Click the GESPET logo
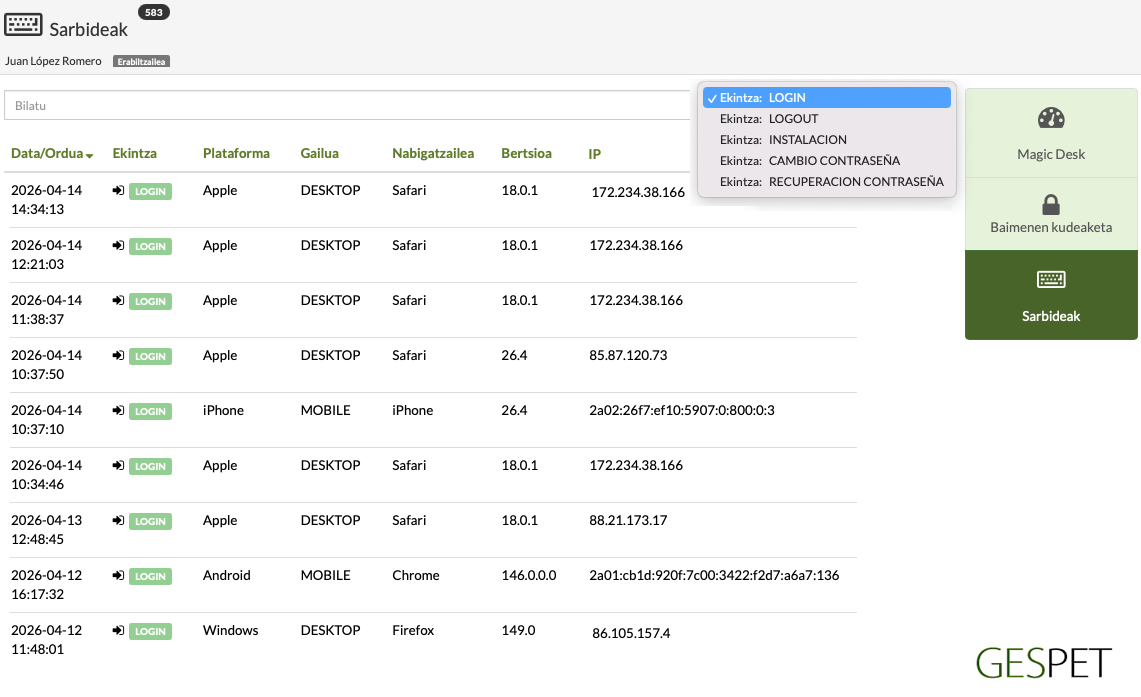Image resolution: width=1141 pixels, height=697 pixels. click(1043, 663)
